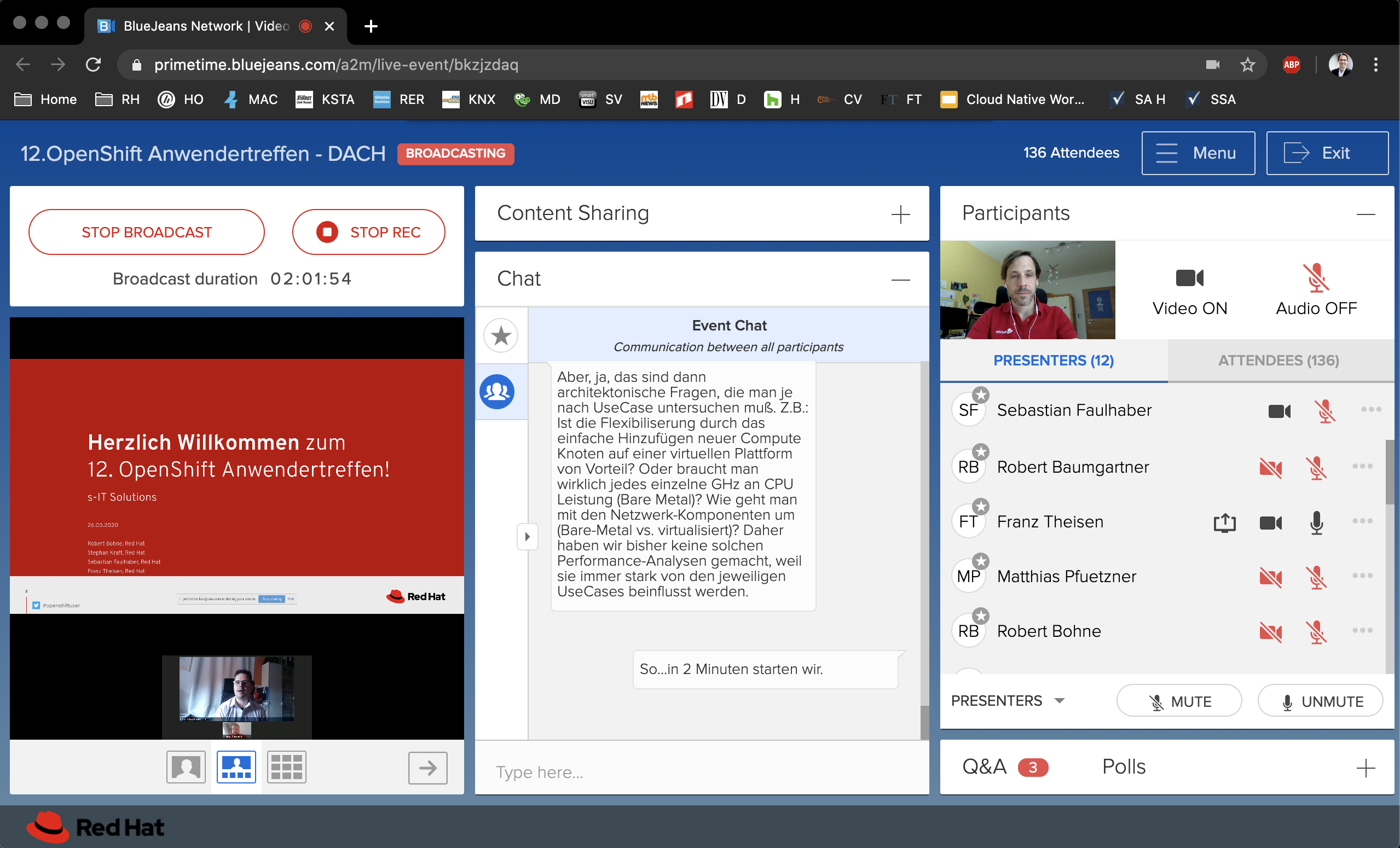Click the chat Type here input field
Viewport: 1400px width, 848px height.
(x=702, y=772)
